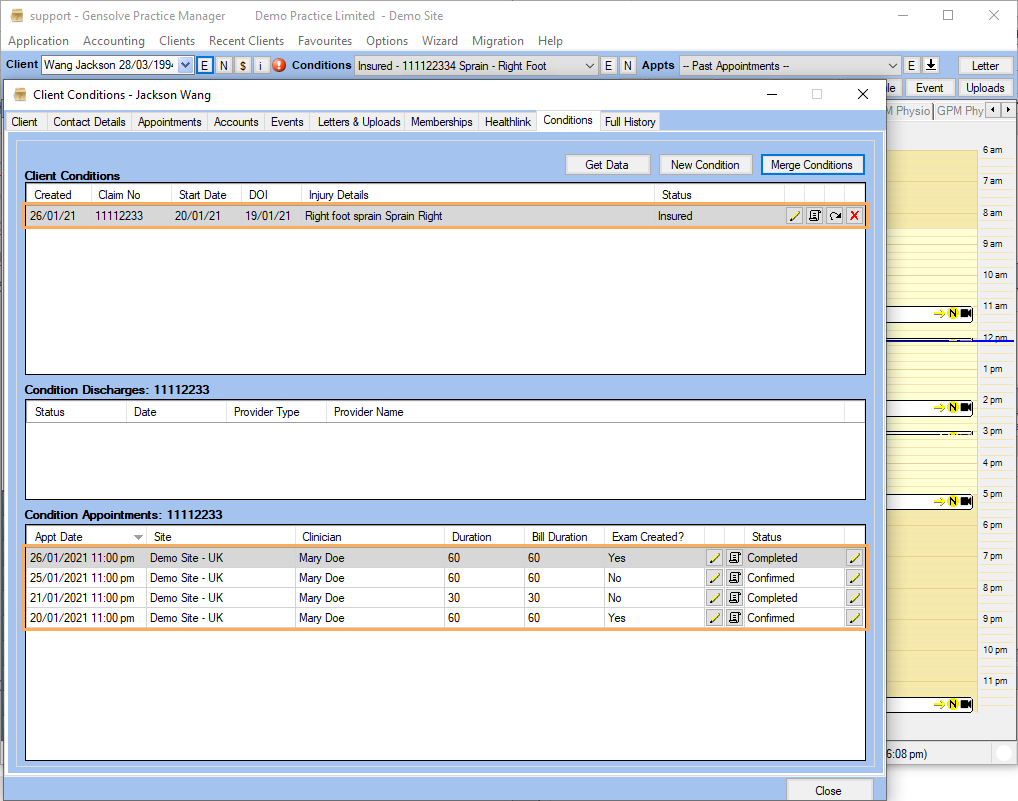Click the download arrow icon beside the Appts dropdown

pos(930,66)
